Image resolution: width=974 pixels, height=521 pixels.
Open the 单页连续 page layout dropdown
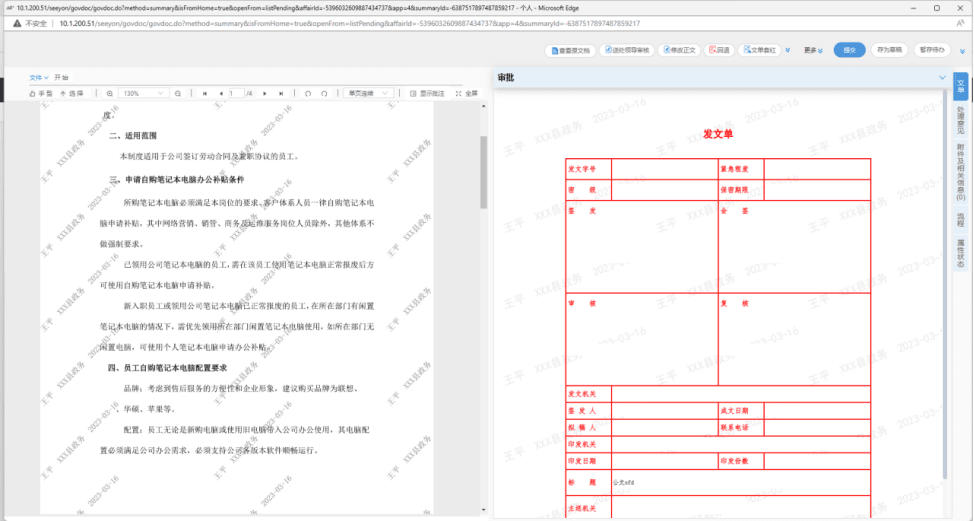tap(367, 93)
